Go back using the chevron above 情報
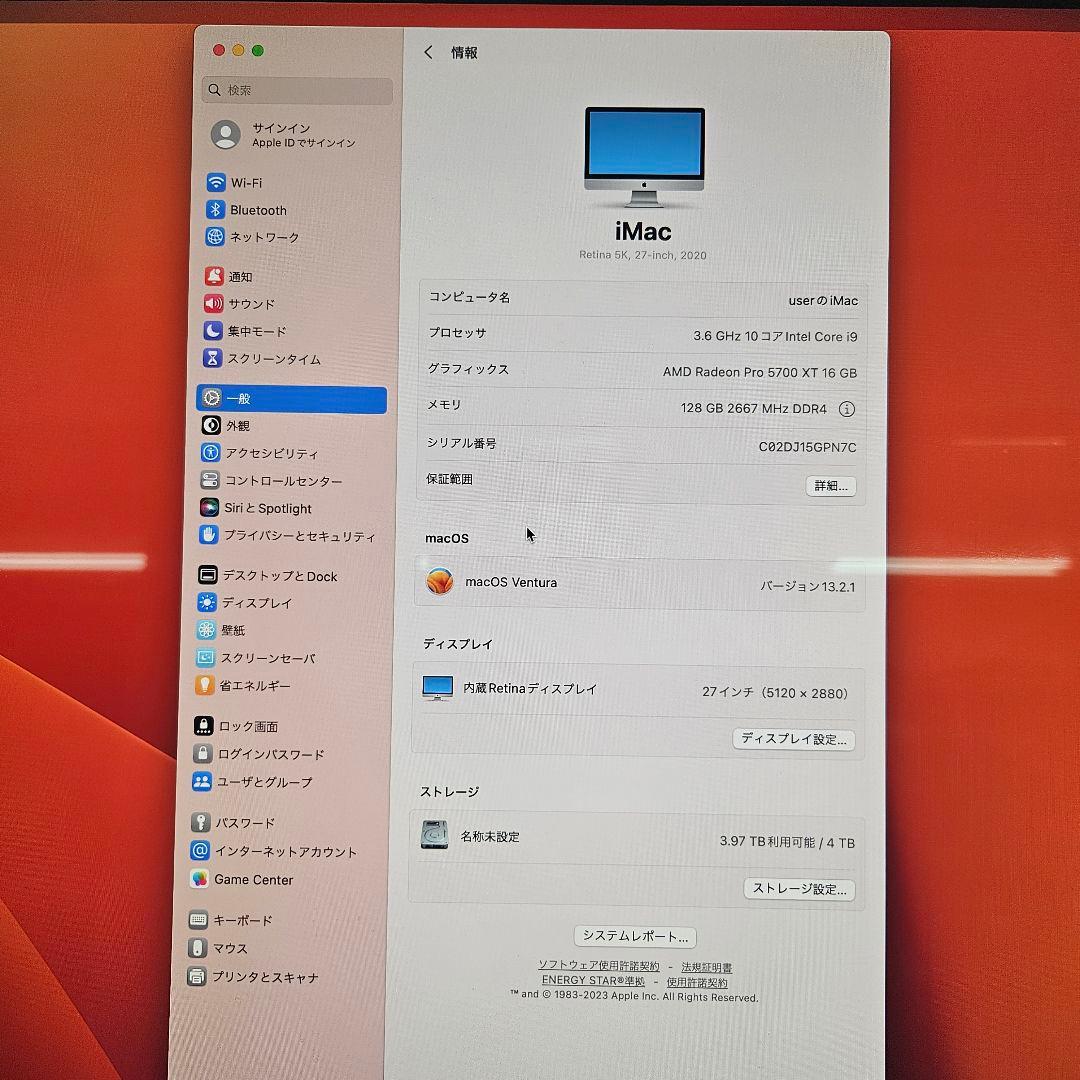The height and width of the screenshot is (1080, 1080). (x=427, y=52)
